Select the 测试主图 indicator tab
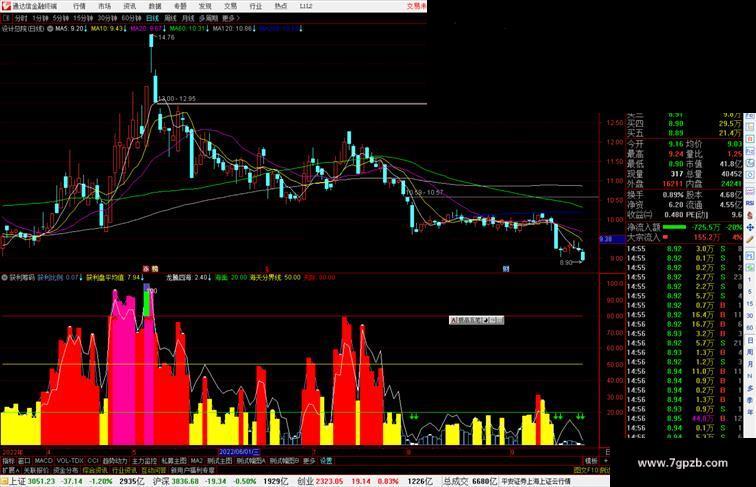756x487 pixels. (219, 461)
